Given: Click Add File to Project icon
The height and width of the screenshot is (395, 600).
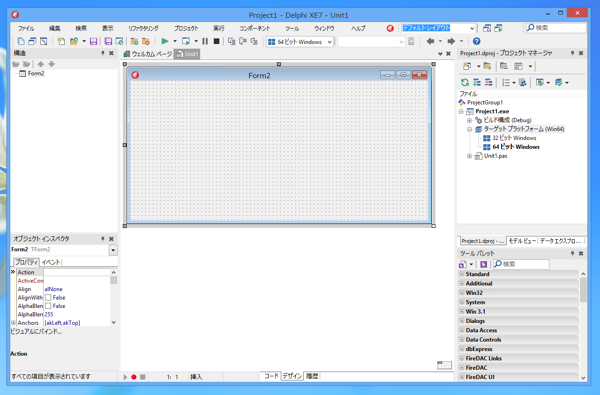Looking at the screenshot, I should pos(134,41).
